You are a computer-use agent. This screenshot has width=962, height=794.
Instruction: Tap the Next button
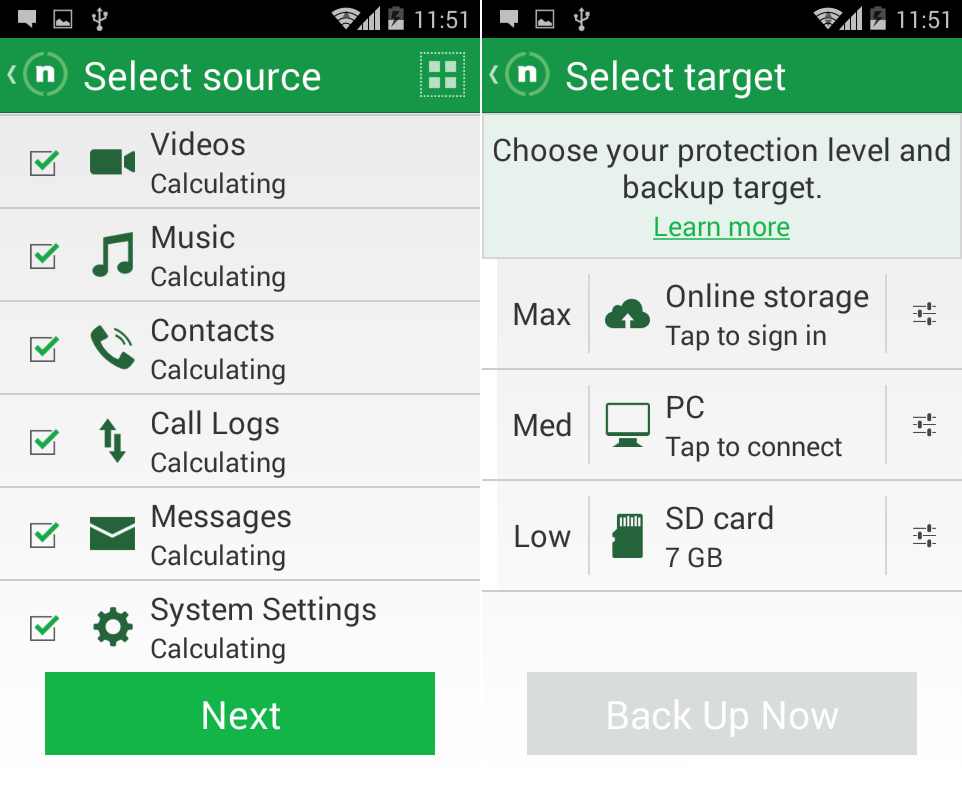click(240, 714)
